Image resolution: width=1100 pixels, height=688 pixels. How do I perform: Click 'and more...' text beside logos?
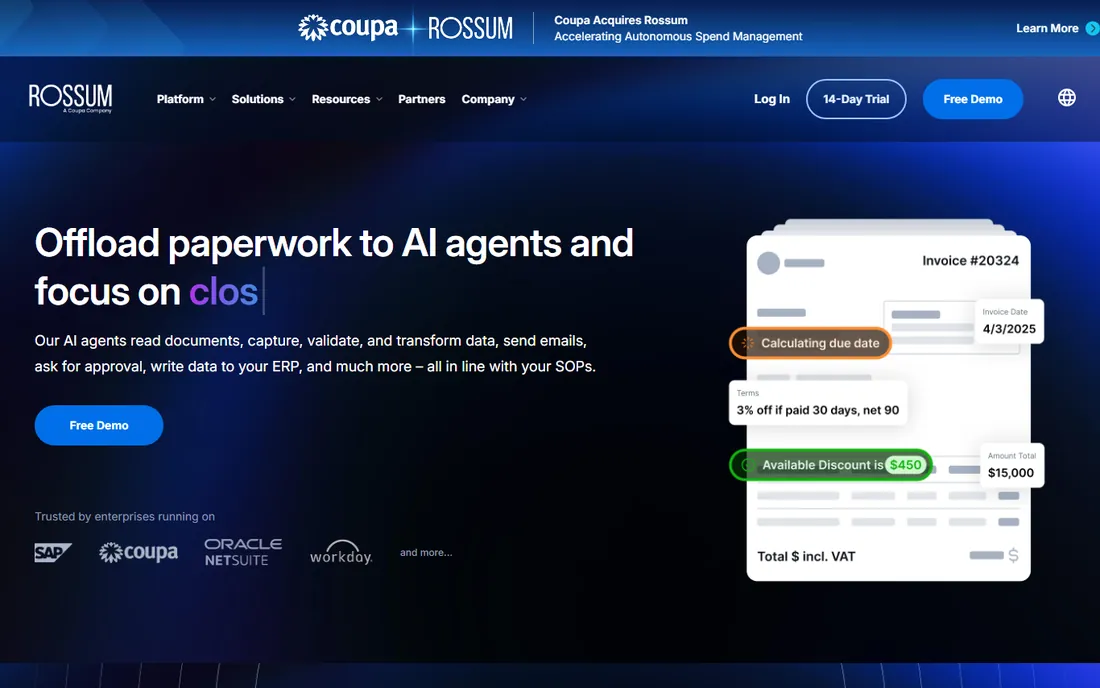click(x=426, y=553)
